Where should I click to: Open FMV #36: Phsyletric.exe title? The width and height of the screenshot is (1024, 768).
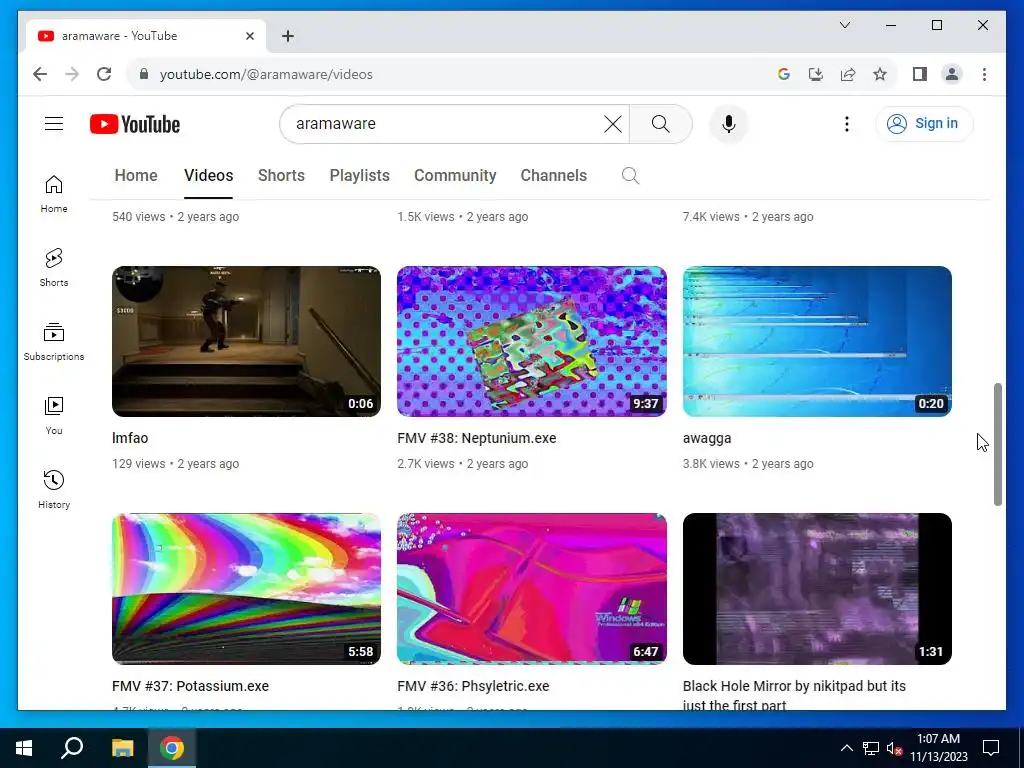[473, 686]
